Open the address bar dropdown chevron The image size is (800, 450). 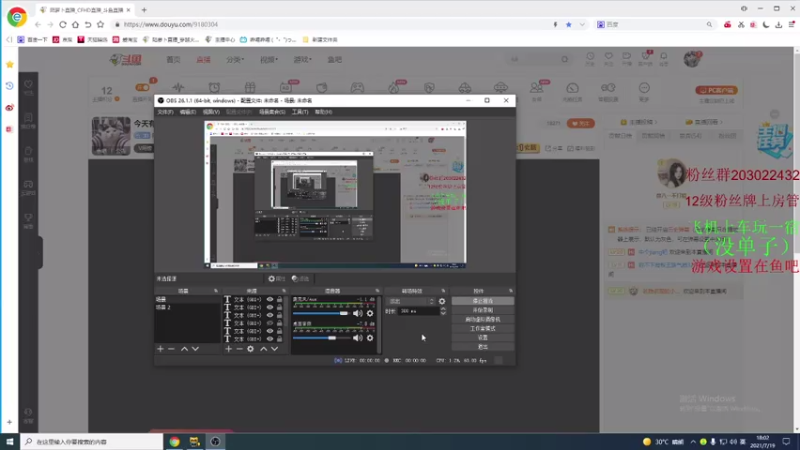click(x=582, y=24)
